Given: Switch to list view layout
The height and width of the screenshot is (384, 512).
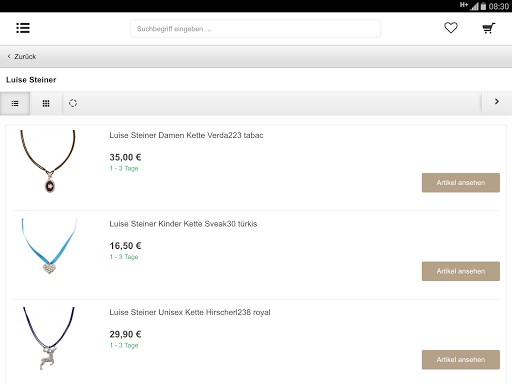Looking at the screenshot, I should click(x=15, y=104).
